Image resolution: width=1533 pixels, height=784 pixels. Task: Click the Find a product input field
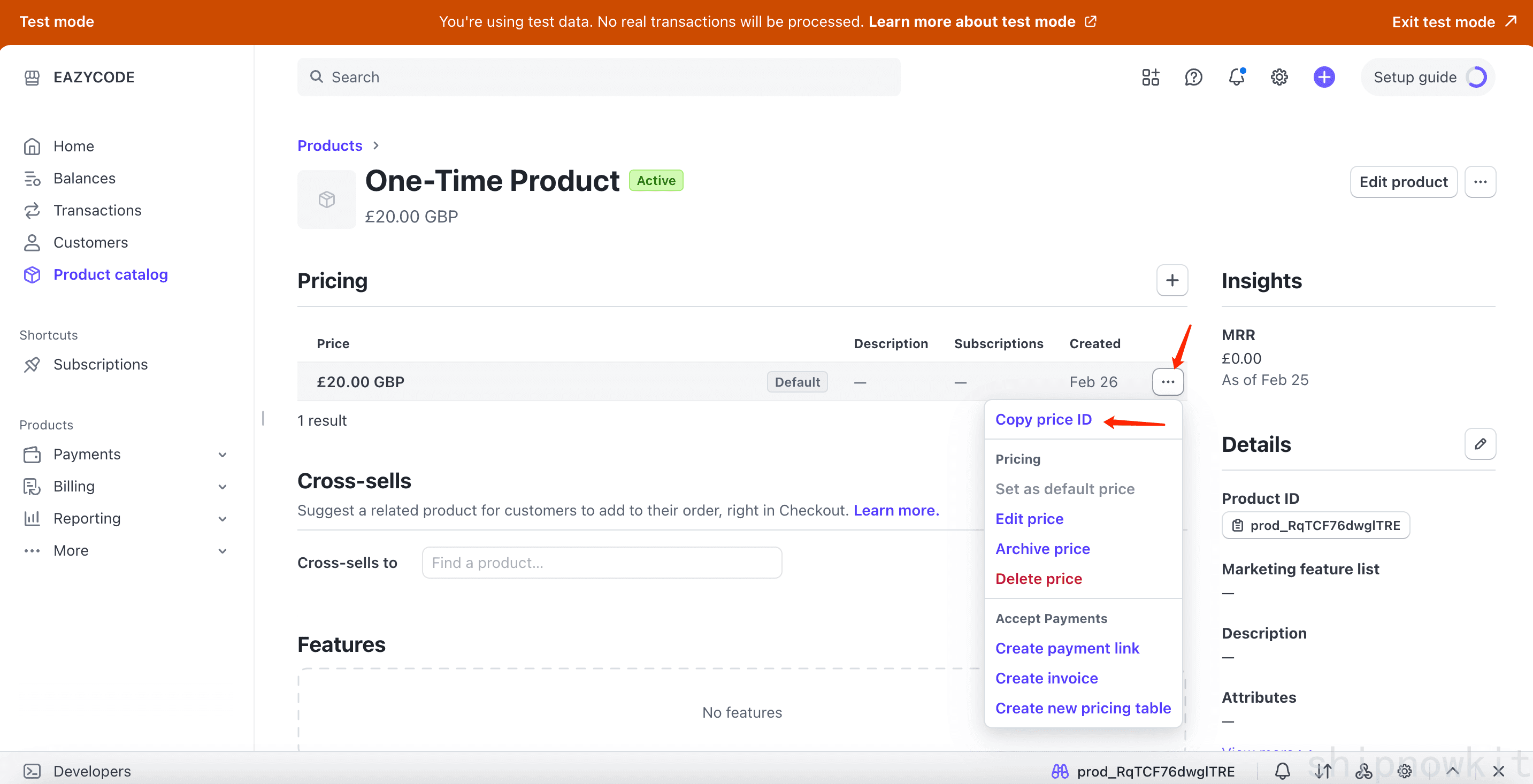[601, 563]
